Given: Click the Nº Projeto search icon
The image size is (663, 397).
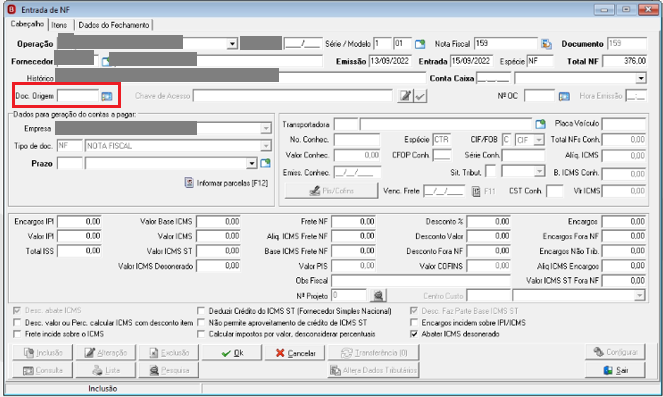Looking at the screenshot, I should [378, 296].
